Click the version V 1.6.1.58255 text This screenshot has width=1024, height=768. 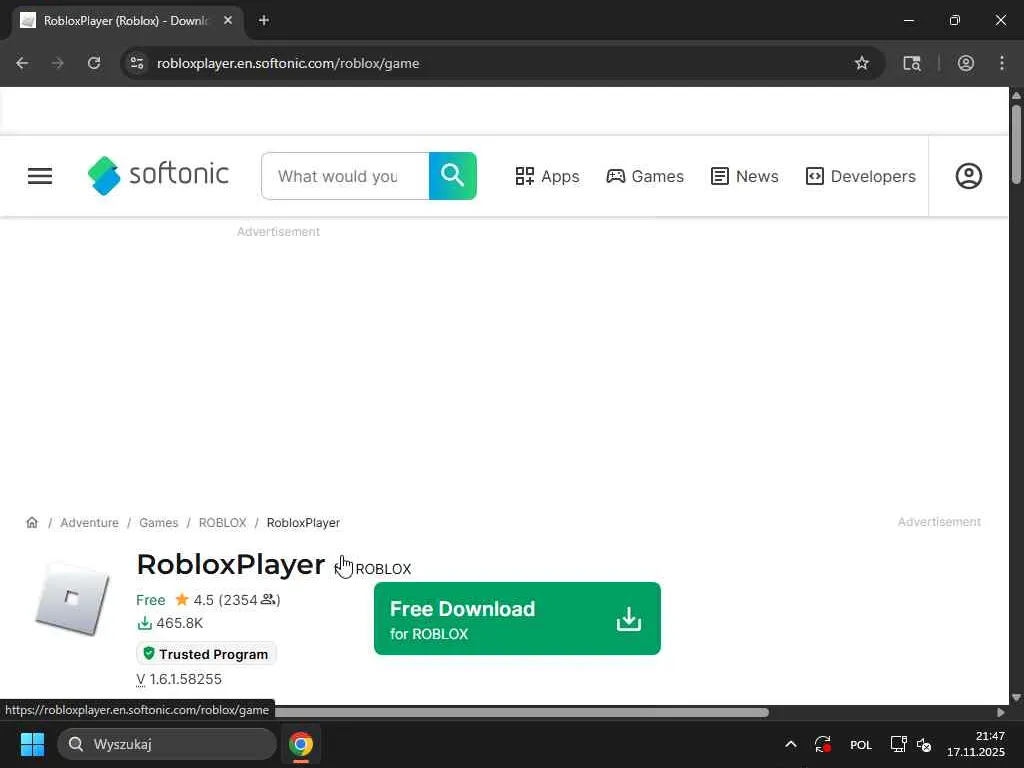179,679
